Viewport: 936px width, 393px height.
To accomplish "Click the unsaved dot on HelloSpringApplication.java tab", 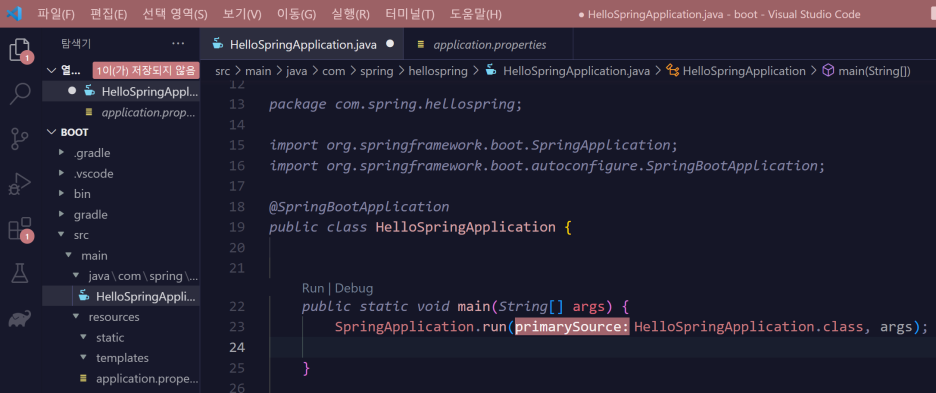I will tap(390, 44).
